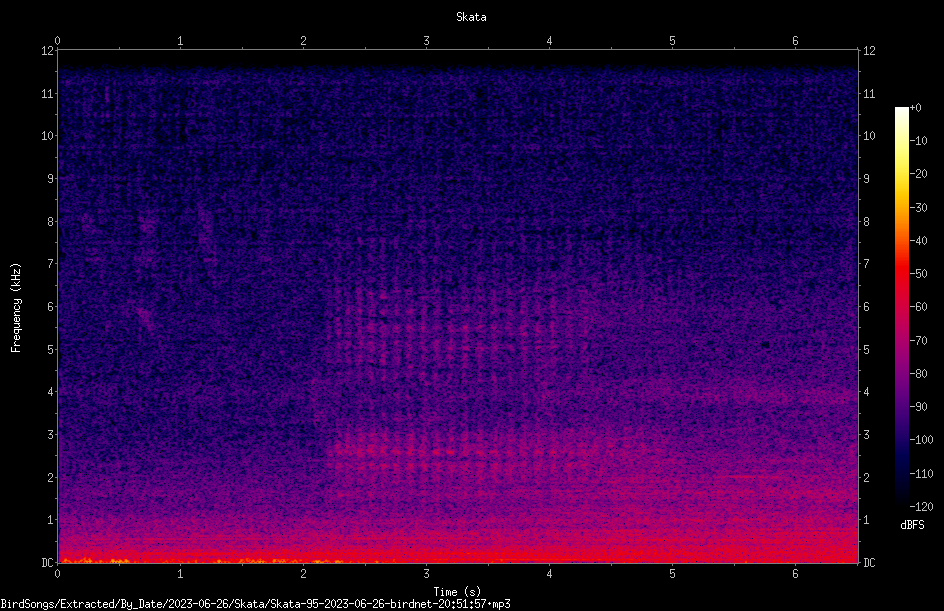Click the dBFS color scale gradient bar
Viewport: 944px width, 611px height.
901,307
